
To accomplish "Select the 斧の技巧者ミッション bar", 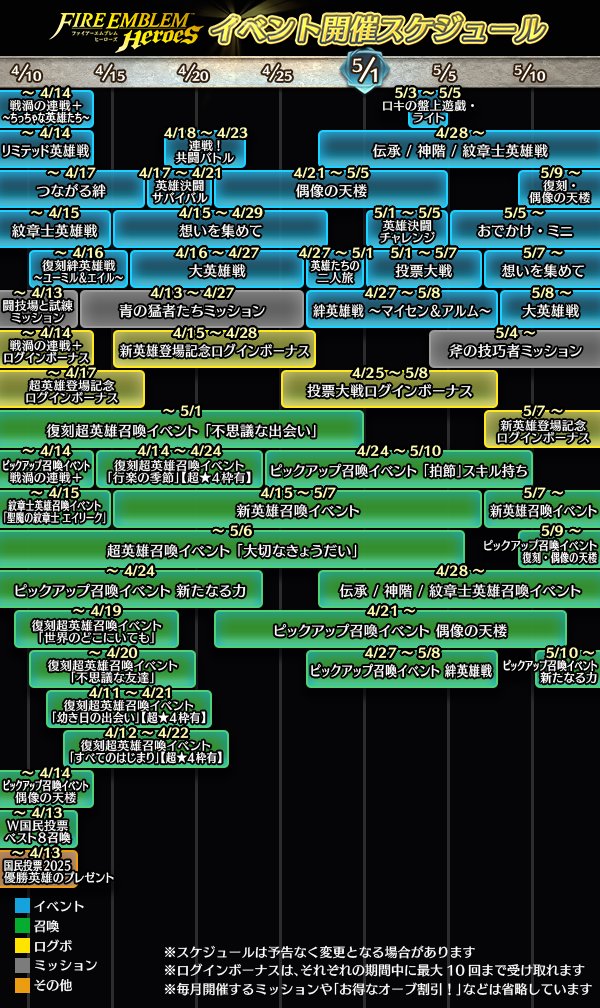I will coord(515,350).
